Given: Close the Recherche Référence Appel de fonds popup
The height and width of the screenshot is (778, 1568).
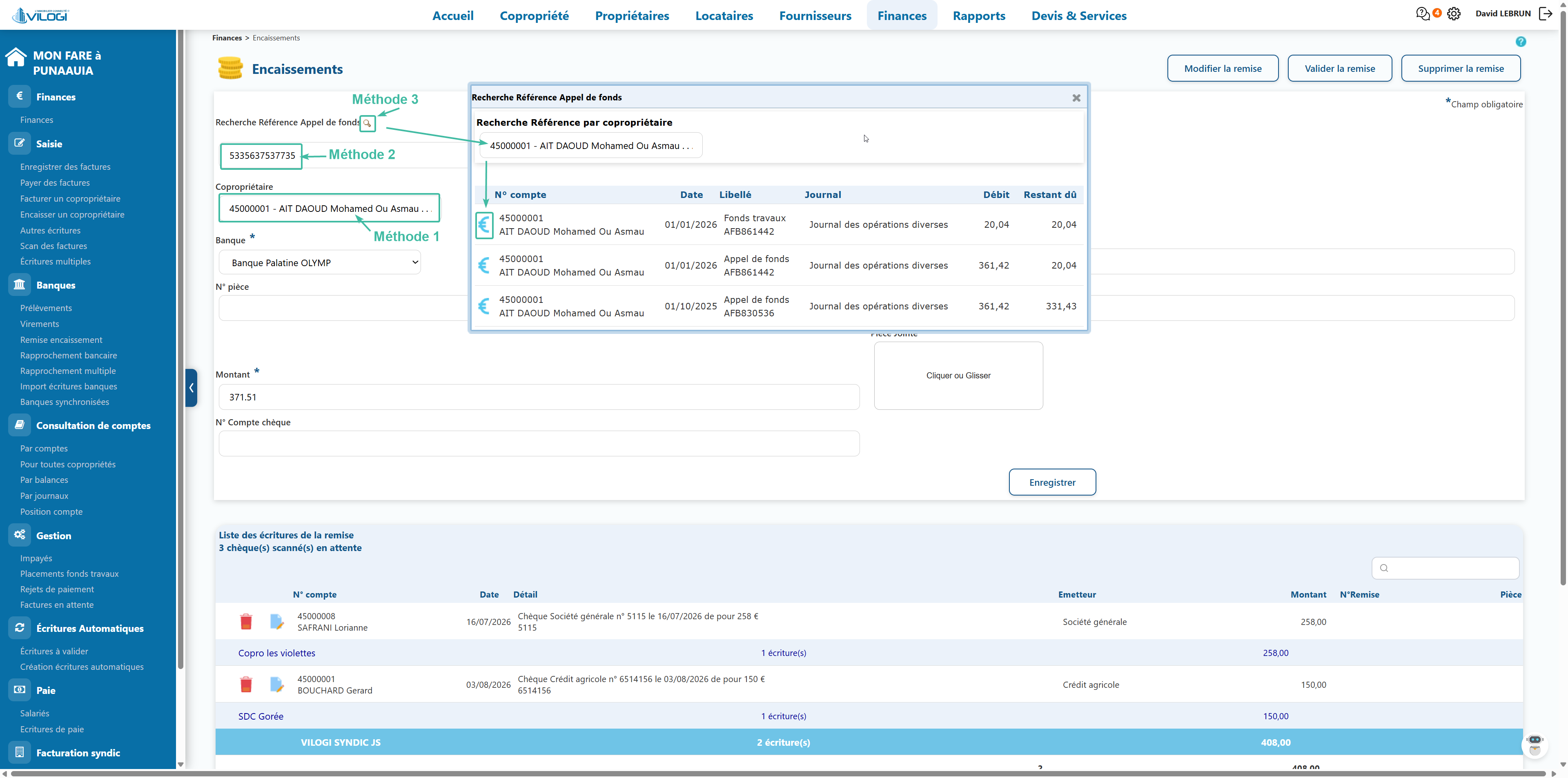Looking at the screenshot, I should point(1076,98).
